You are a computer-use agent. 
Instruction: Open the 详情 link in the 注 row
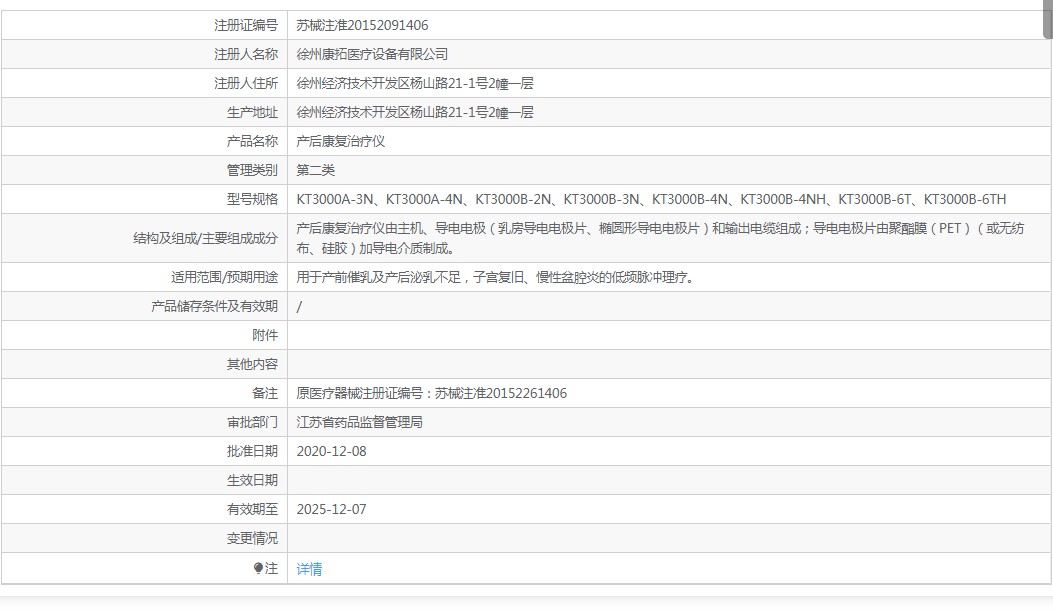coord(309,569)
